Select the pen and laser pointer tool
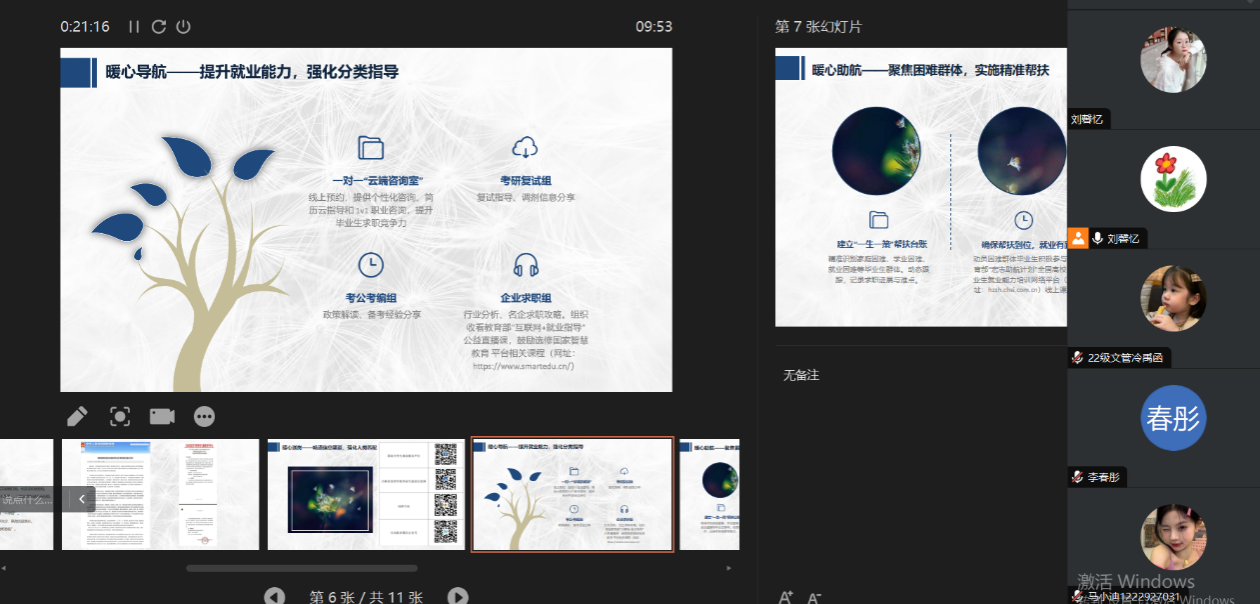This screenshot has width=1260, height=604. (x=77, y=416)
